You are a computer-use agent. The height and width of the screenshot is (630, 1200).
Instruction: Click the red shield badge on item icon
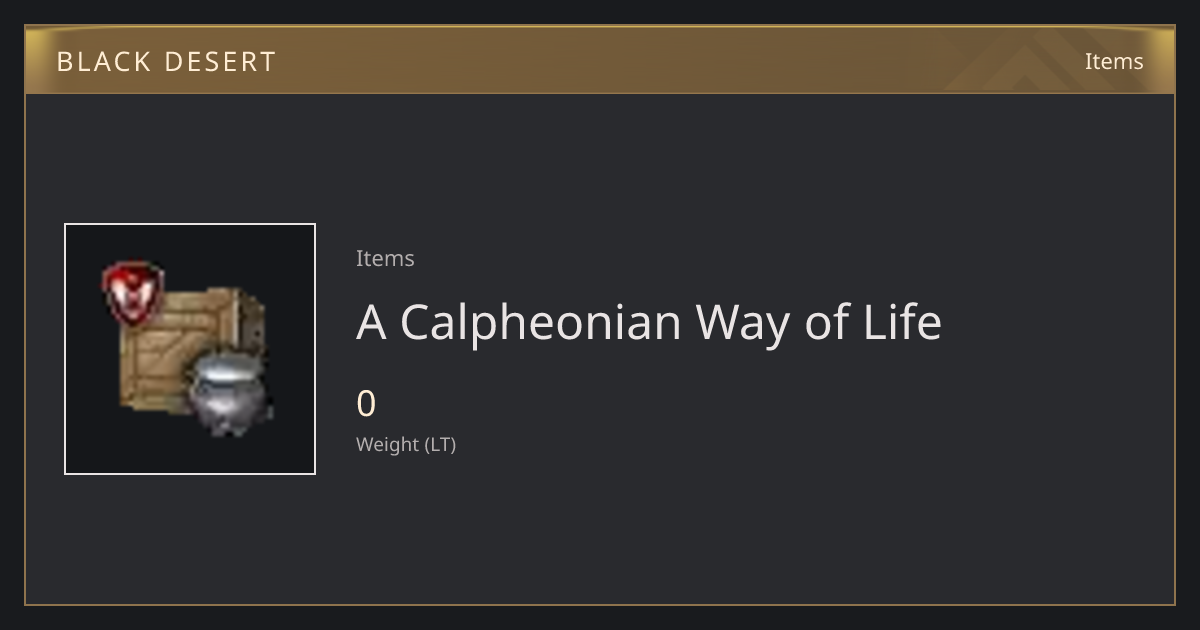[132, 292]
